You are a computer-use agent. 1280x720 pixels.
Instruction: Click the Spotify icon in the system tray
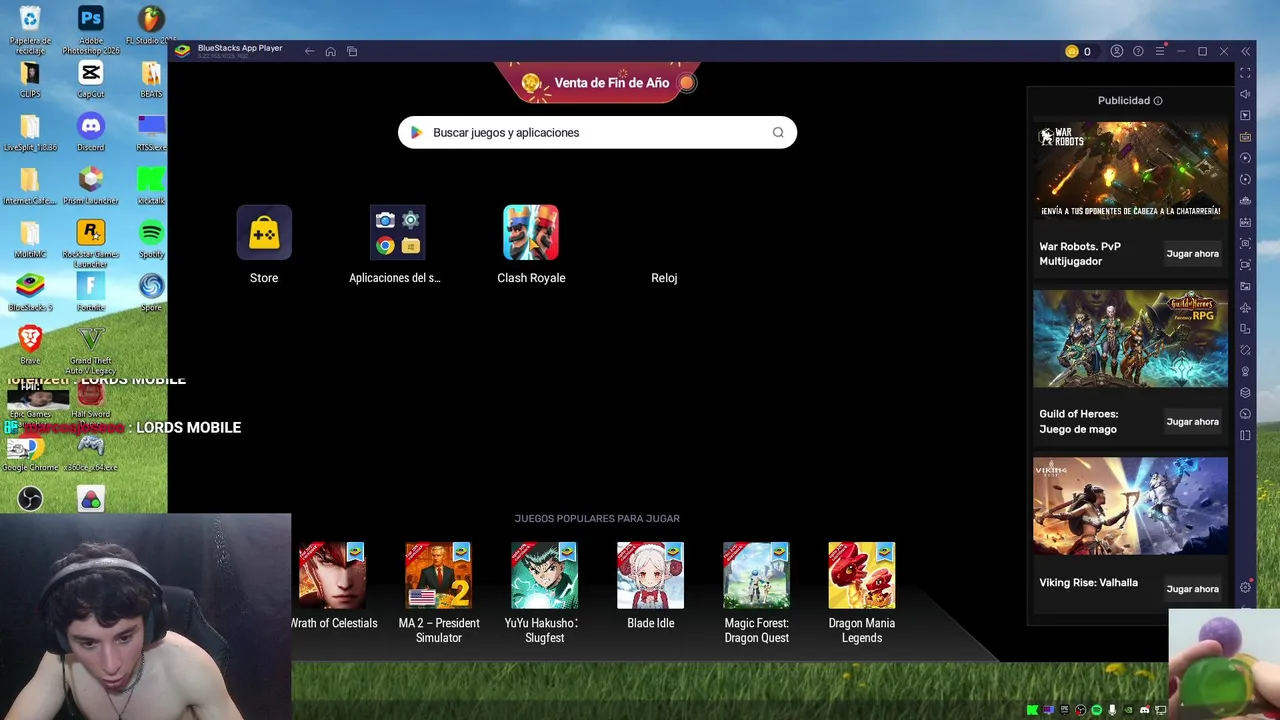(1096, 710)
